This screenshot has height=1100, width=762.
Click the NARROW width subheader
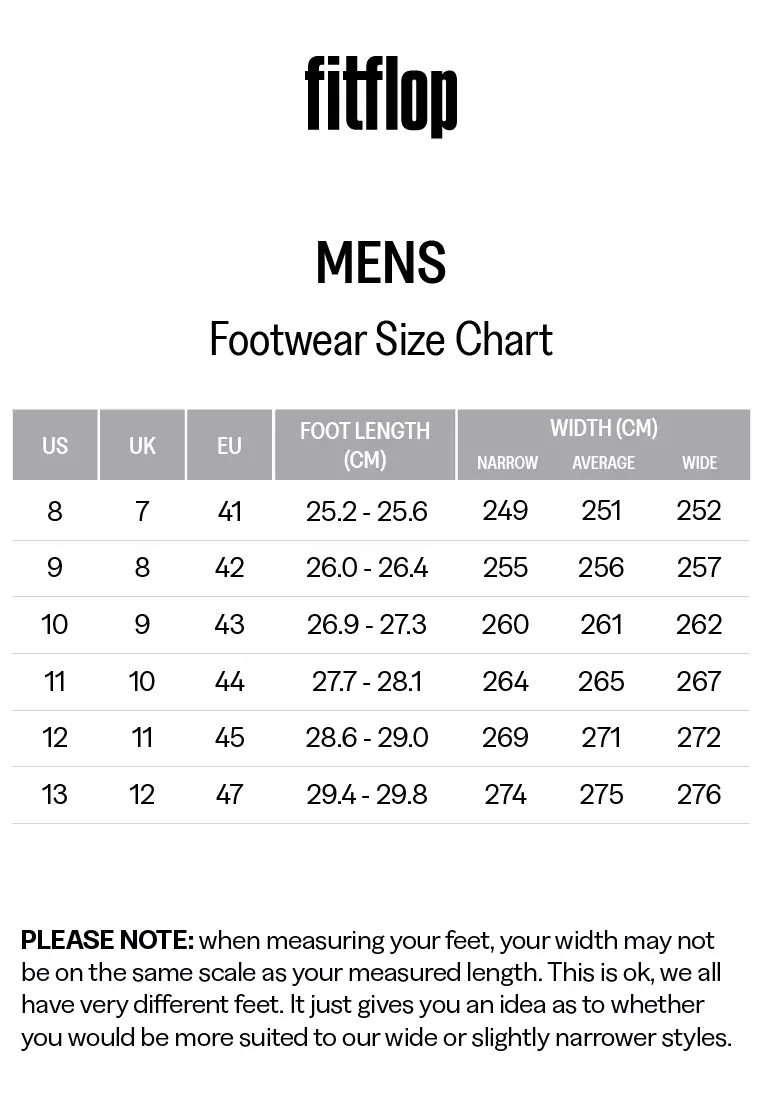[507, 463]
